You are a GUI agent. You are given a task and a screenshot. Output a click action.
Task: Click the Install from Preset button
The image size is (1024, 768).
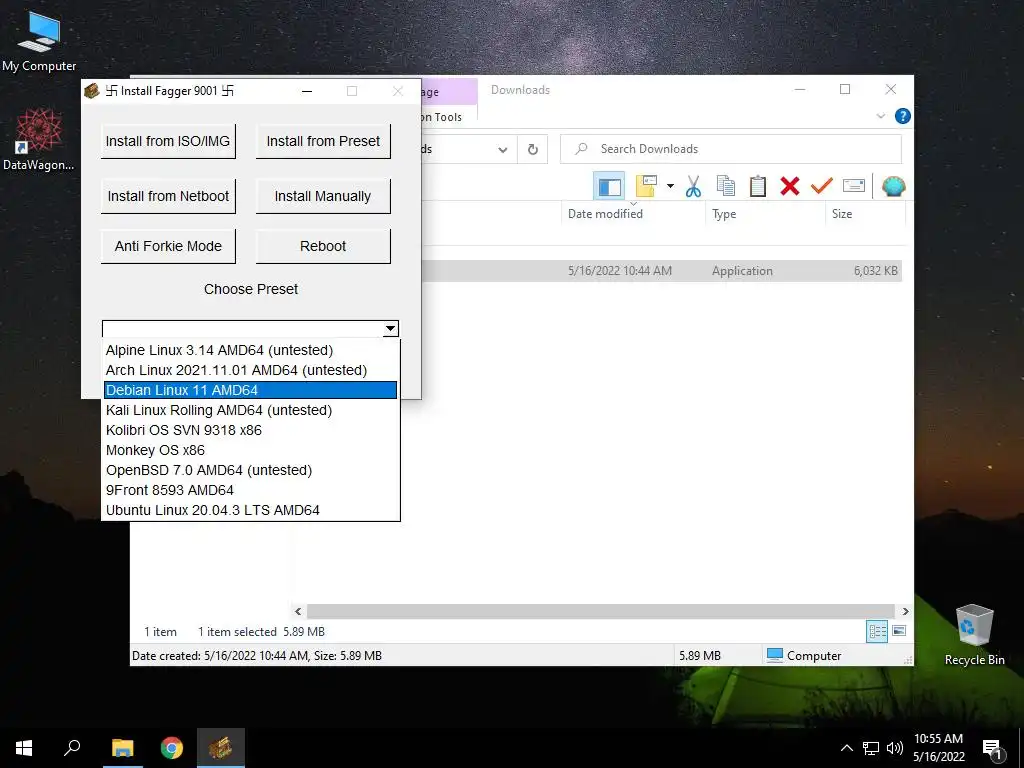pyautogui.click(x=323, y=141)
